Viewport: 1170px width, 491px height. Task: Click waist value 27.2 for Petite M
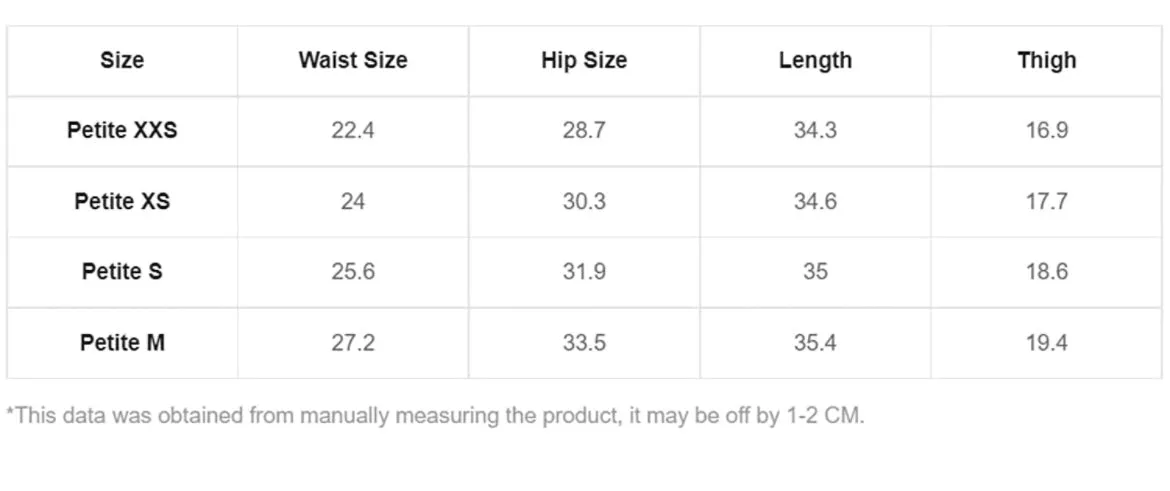tap(353, 343)
